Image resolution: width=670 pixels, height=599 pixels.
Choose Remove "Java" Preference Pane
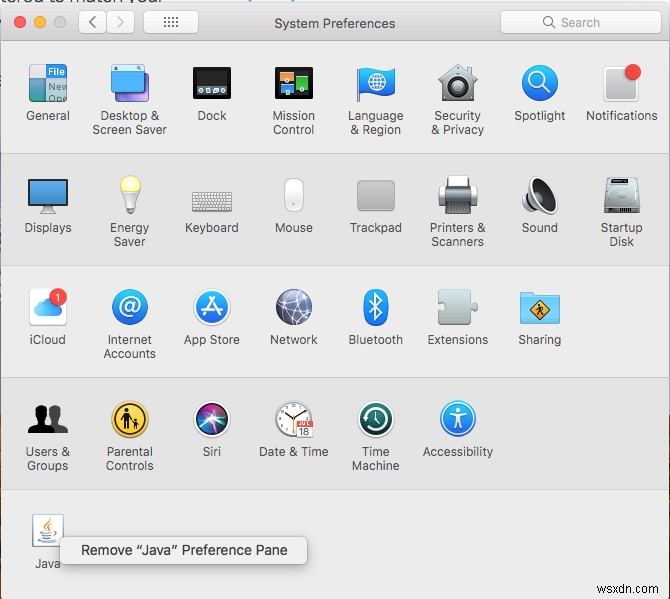[184, 550]
